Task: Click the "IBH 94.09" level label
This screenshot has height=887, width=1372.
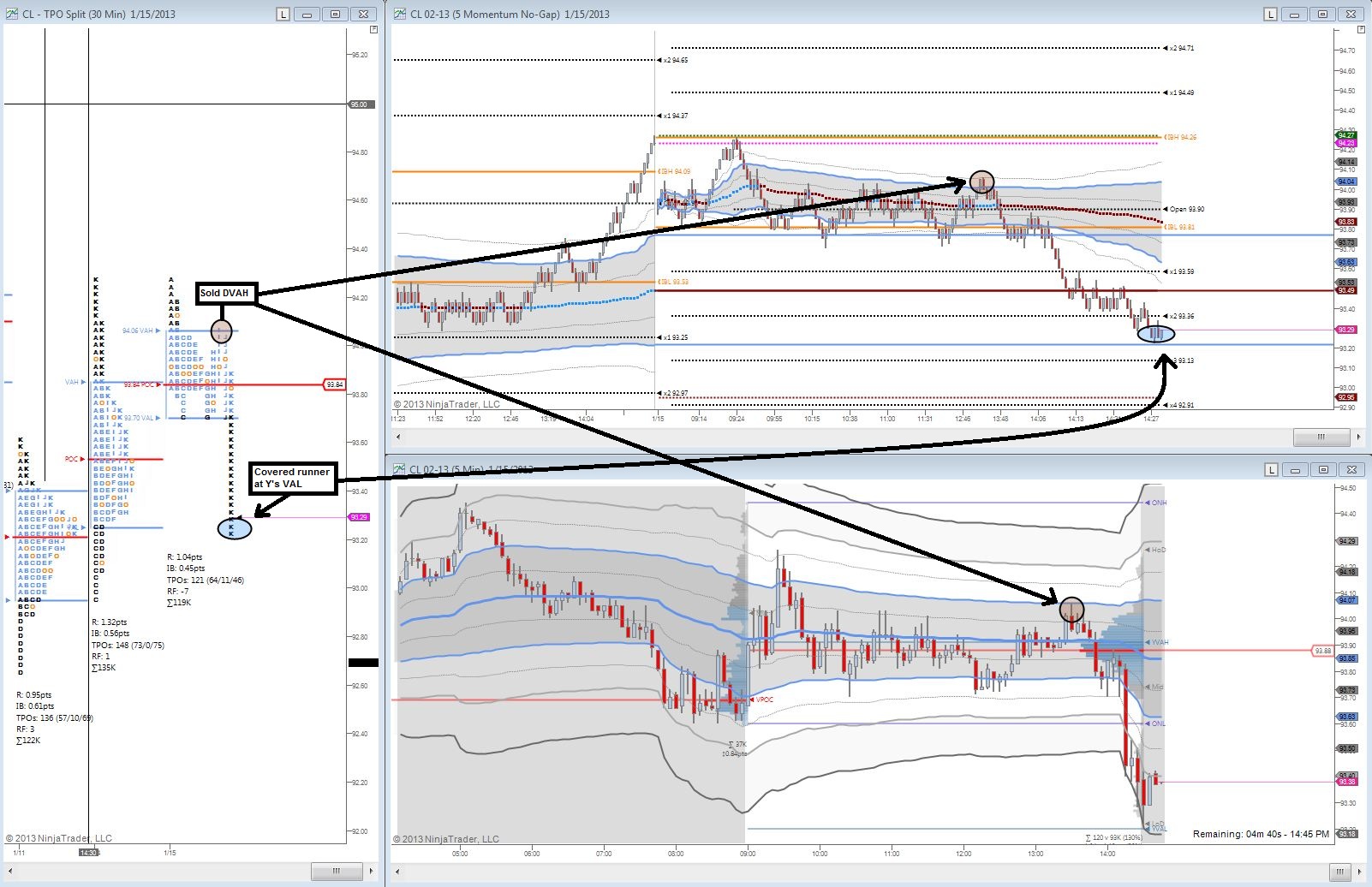Action: 675,172
